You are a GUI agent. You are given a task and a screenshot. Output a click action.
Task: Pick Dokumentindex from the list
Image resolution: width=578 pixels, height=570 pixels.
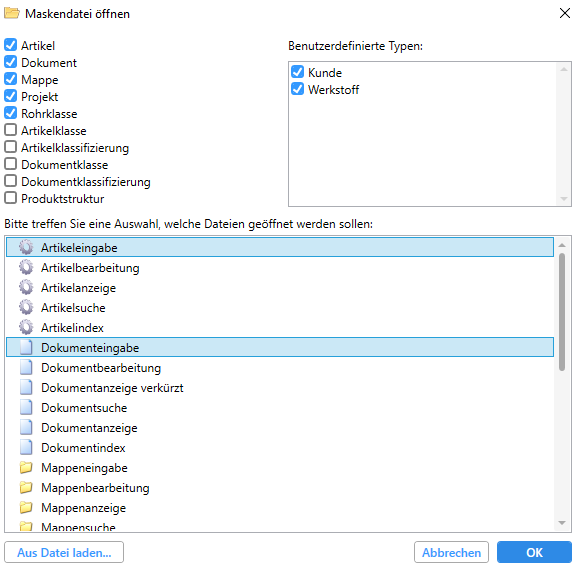[x=280, y=447]
